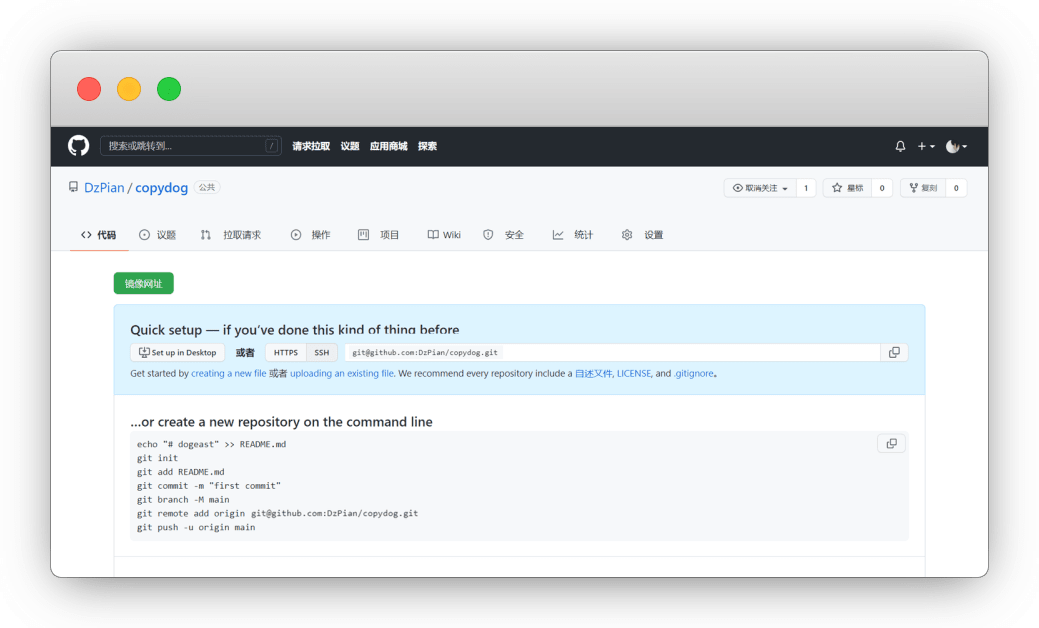Open the notification bell
This screenshot has height=628, width=1039.
pyautogui.click(x=899, y=146)
